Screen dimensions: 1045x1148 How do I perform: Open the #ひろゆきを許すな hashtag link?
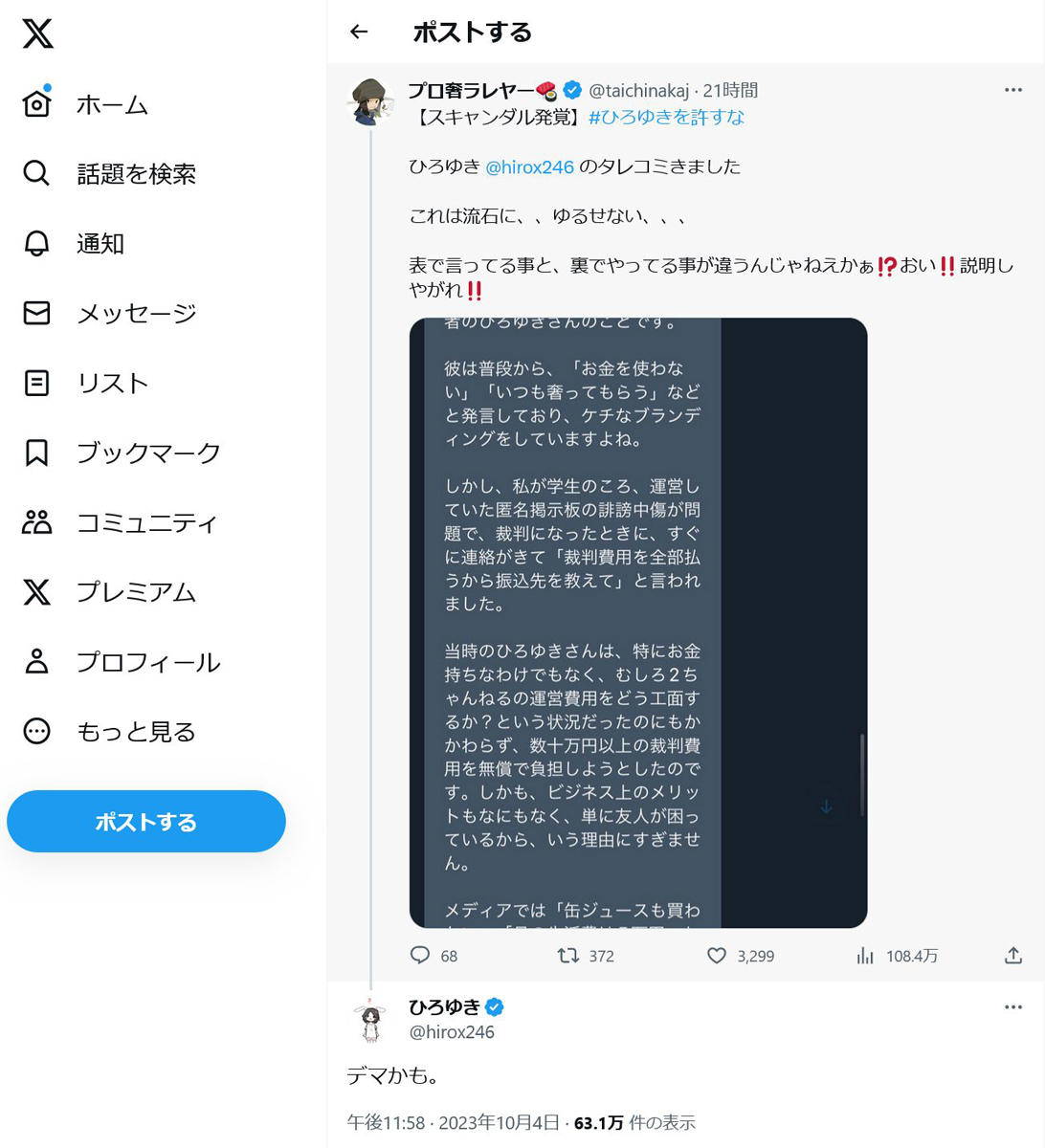click(666, 117)
